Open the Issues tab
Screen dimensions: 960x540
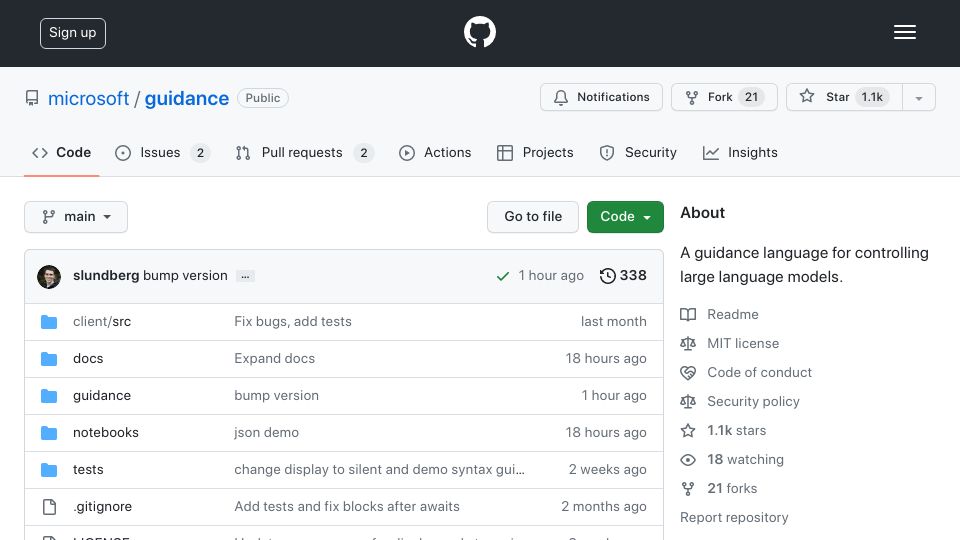click(x=162, y=153)
